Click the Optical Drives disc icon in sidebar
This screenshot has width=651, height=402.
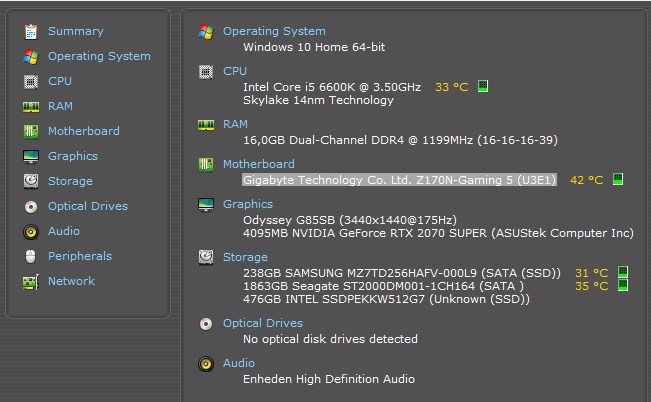pos(31,206)
